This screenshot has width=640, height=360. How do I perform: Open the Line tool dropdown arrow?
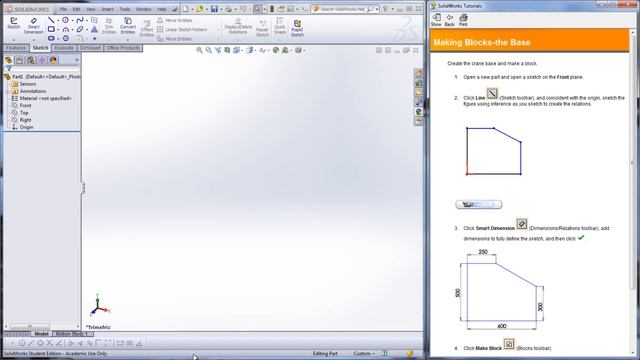coord(58,20)
